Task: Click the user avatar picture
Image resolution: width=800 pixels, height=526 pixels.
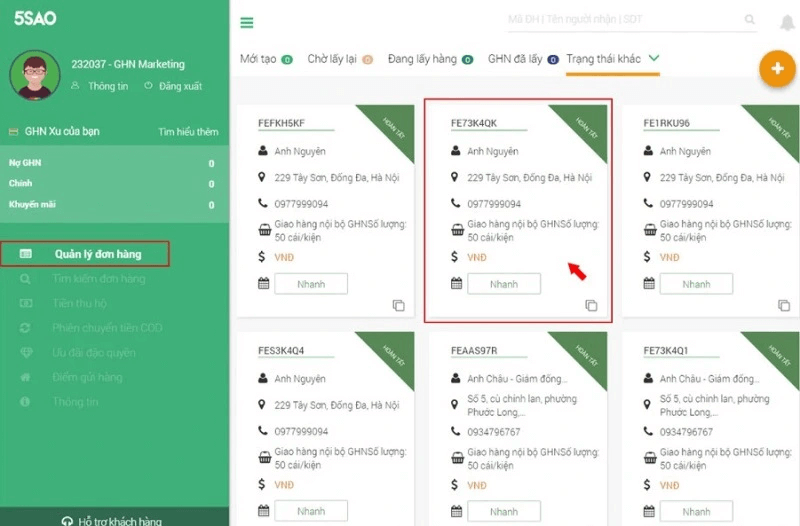Action: pyautogui.click(x=35, y=76)
